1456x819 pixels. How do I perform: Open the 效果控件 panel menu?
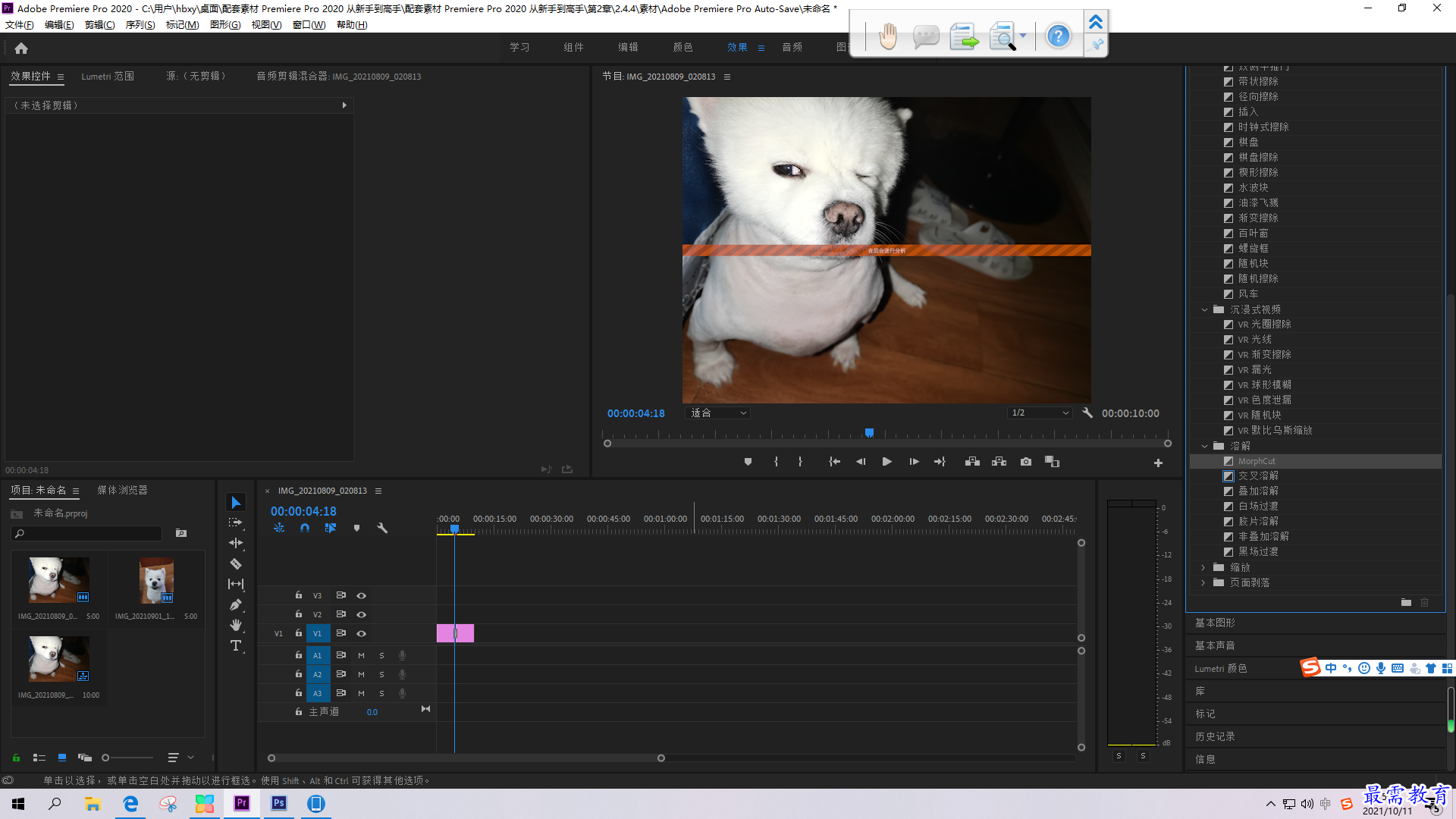[x=61, y=77]
